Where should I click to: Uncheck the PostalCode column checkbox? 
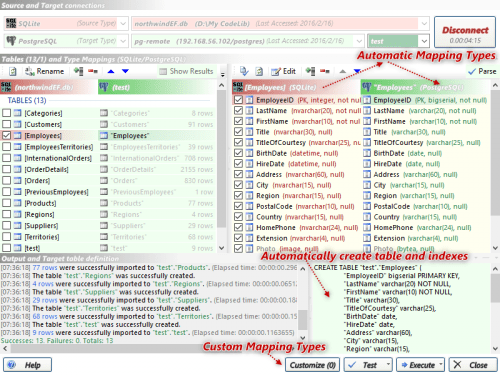(238, 206)
